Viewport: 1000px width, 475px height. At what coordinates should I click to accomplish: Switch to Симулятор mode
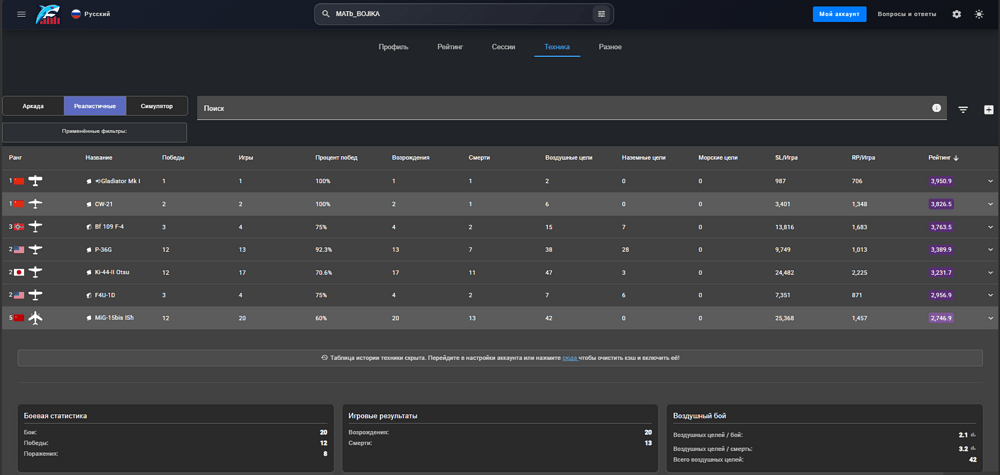(x=157, y=106)
